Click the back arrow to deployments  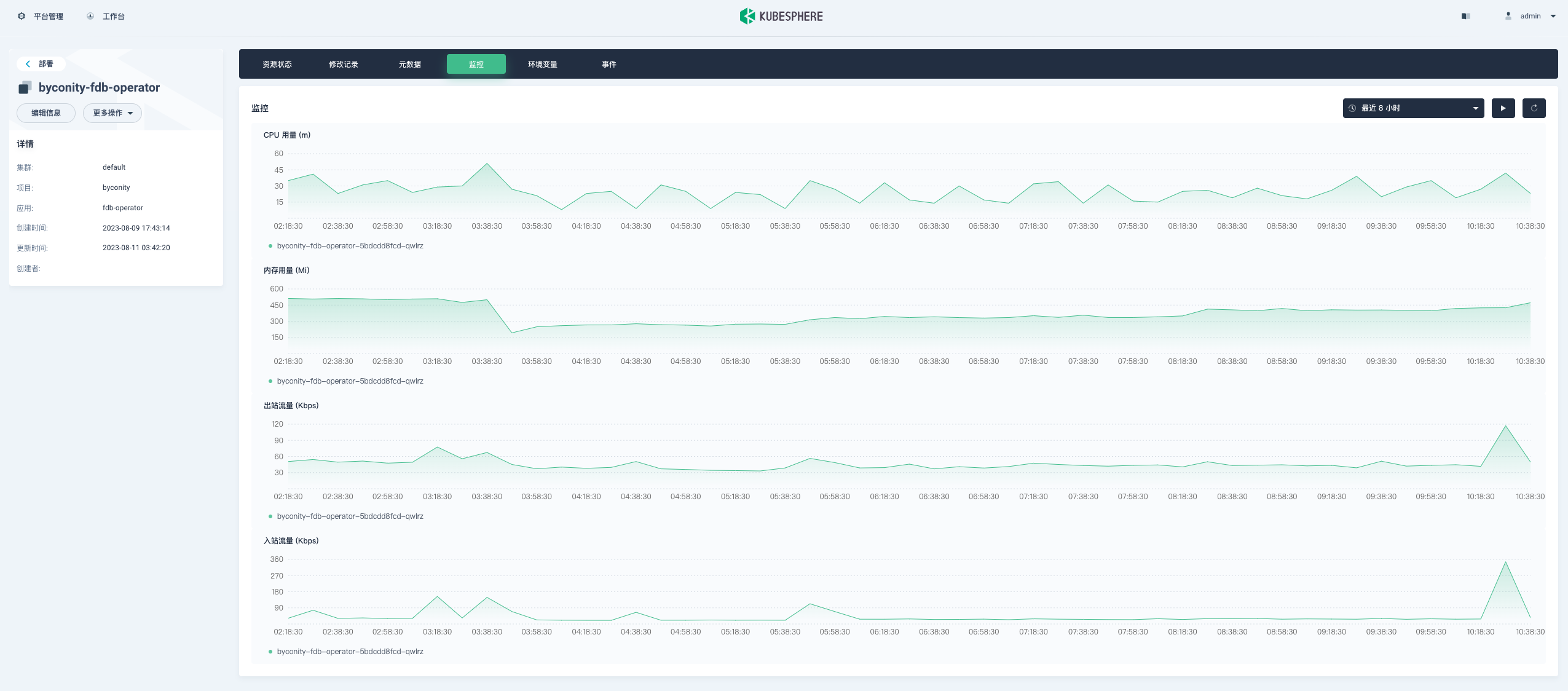(28, 64)
